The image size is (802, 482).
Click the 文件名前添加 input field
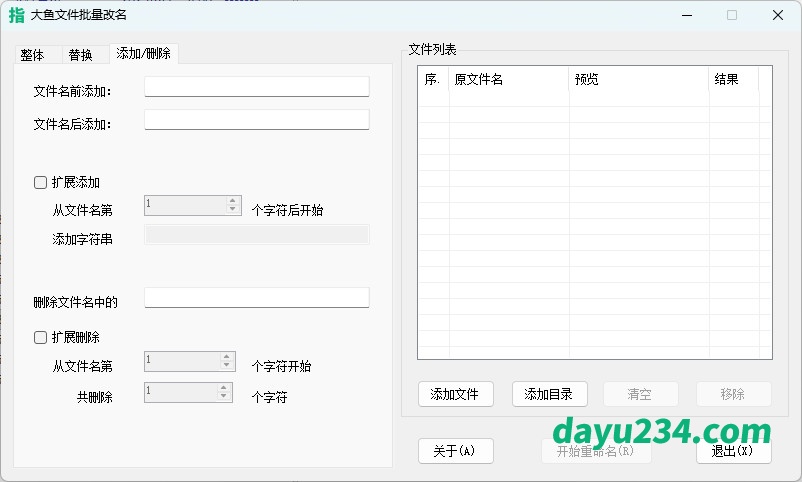point(256,88)
